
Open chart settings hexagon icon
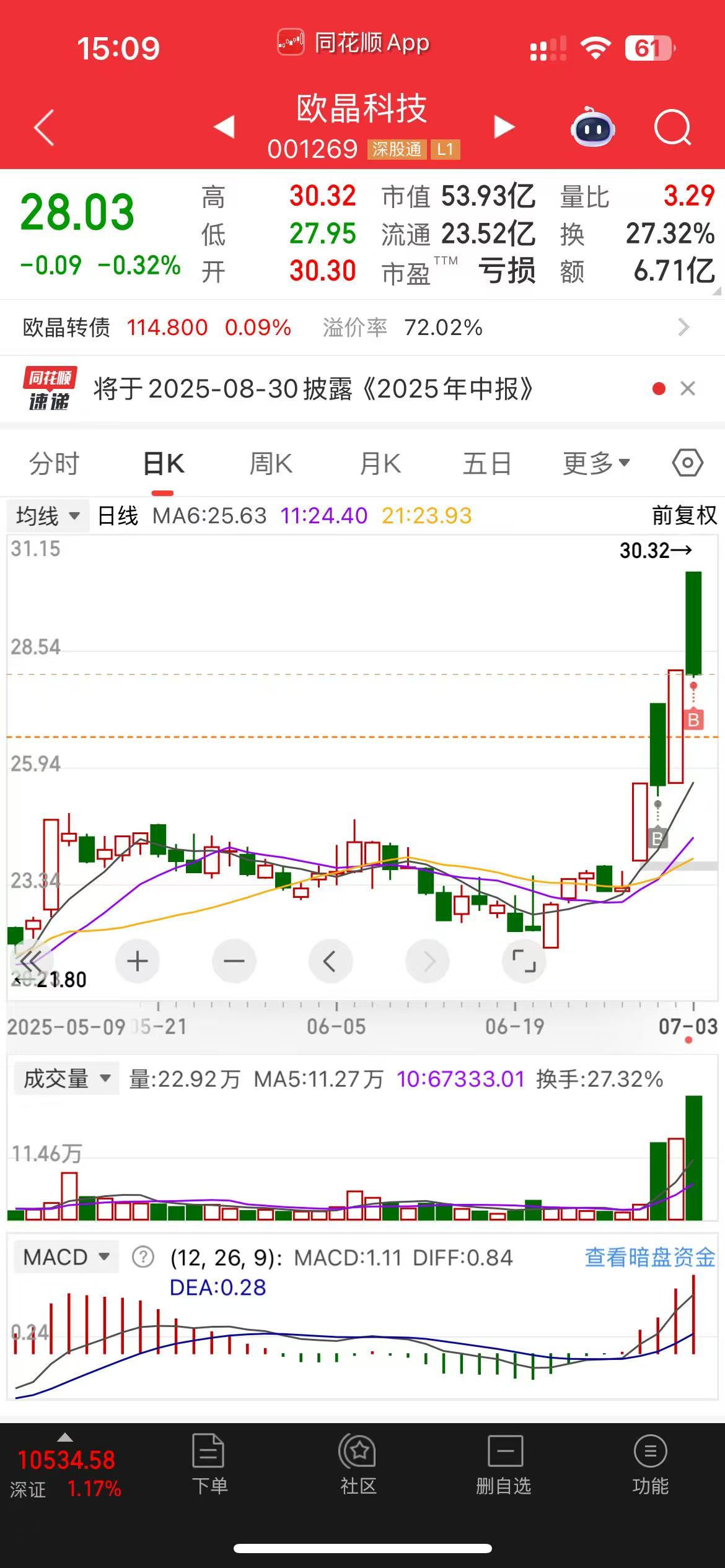687,463
